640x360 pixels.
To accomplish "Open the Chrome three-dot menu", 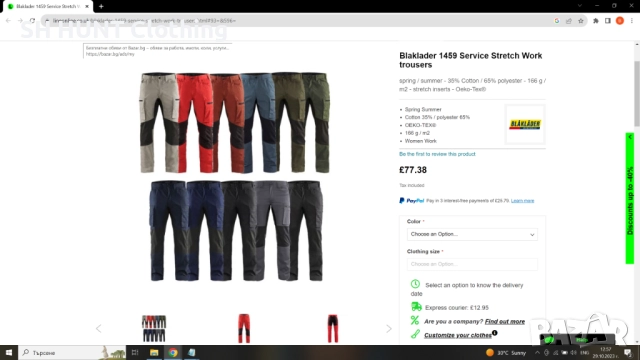I will [631, 21].
